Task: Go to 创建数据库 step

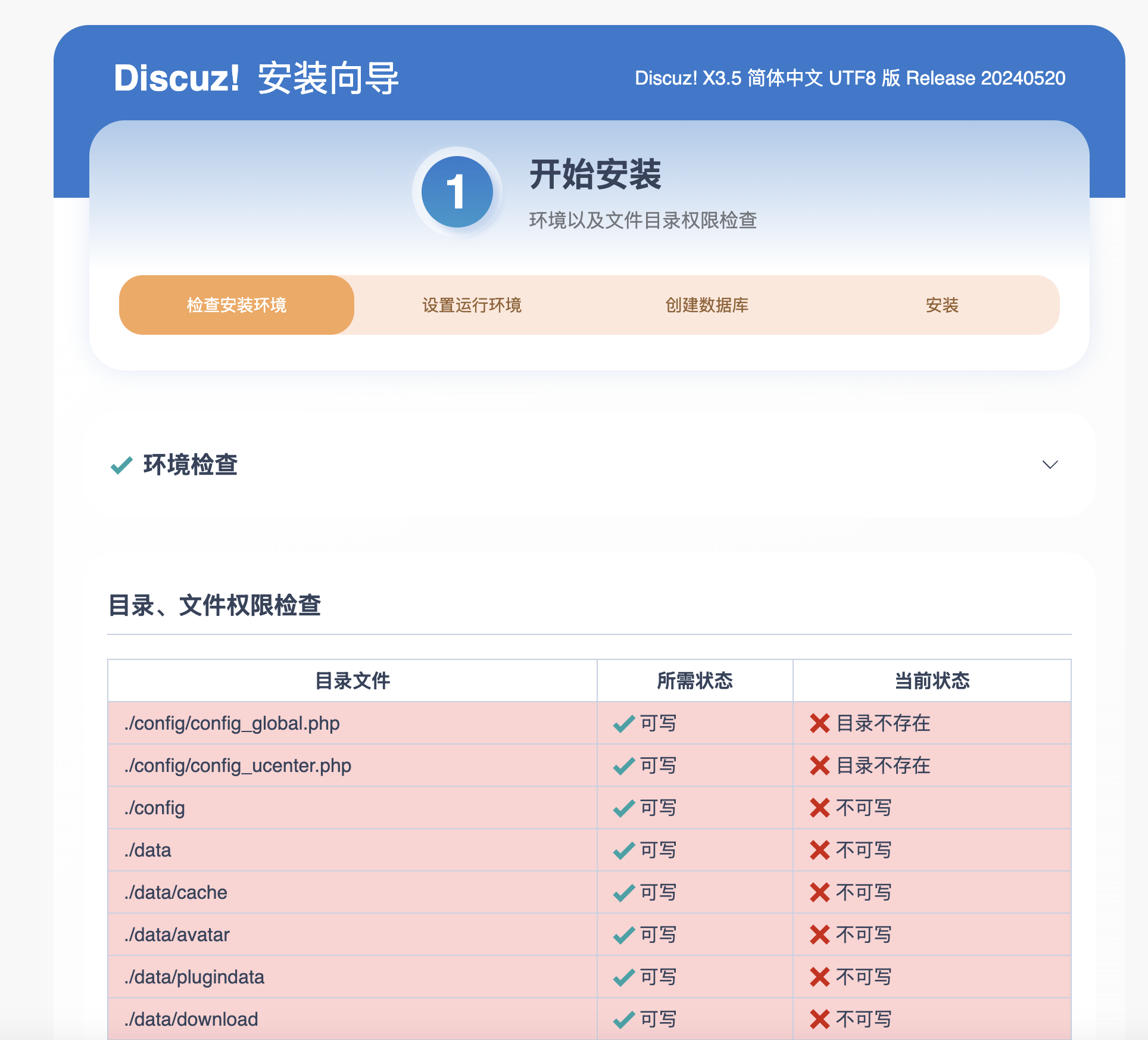Action: coord(707,305)
